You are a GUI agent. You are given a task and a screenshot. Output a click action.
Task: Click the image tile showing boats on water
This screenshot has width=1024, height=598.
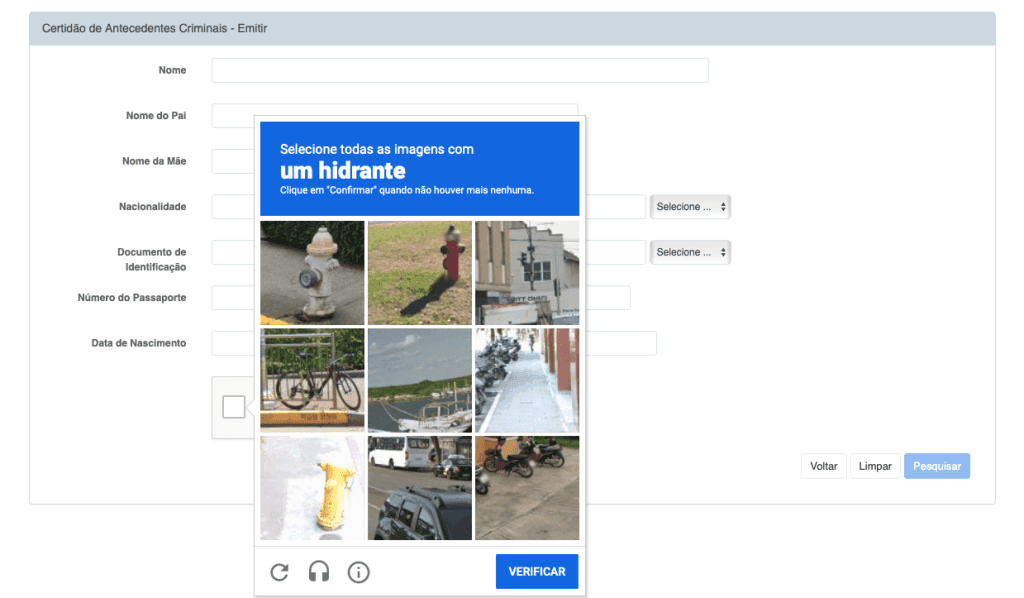tap(420, 380)
